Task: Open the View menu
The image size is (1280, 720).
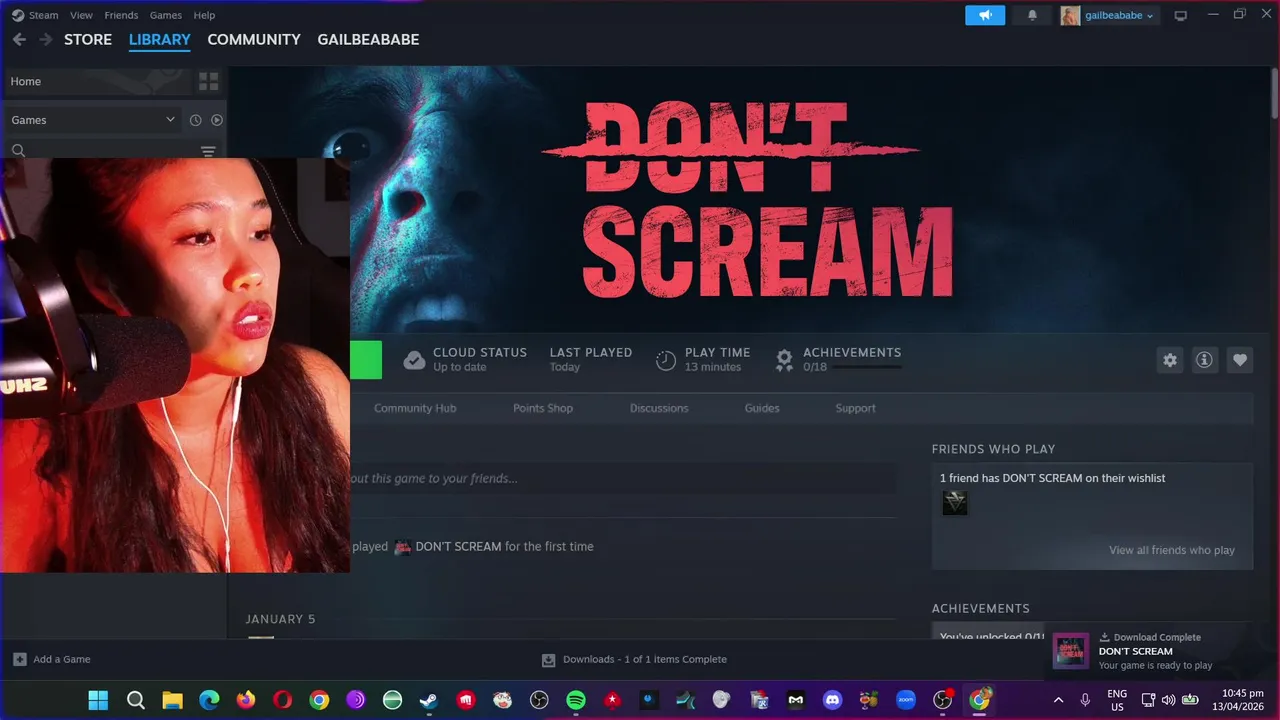Action: [x=81, y=15]
